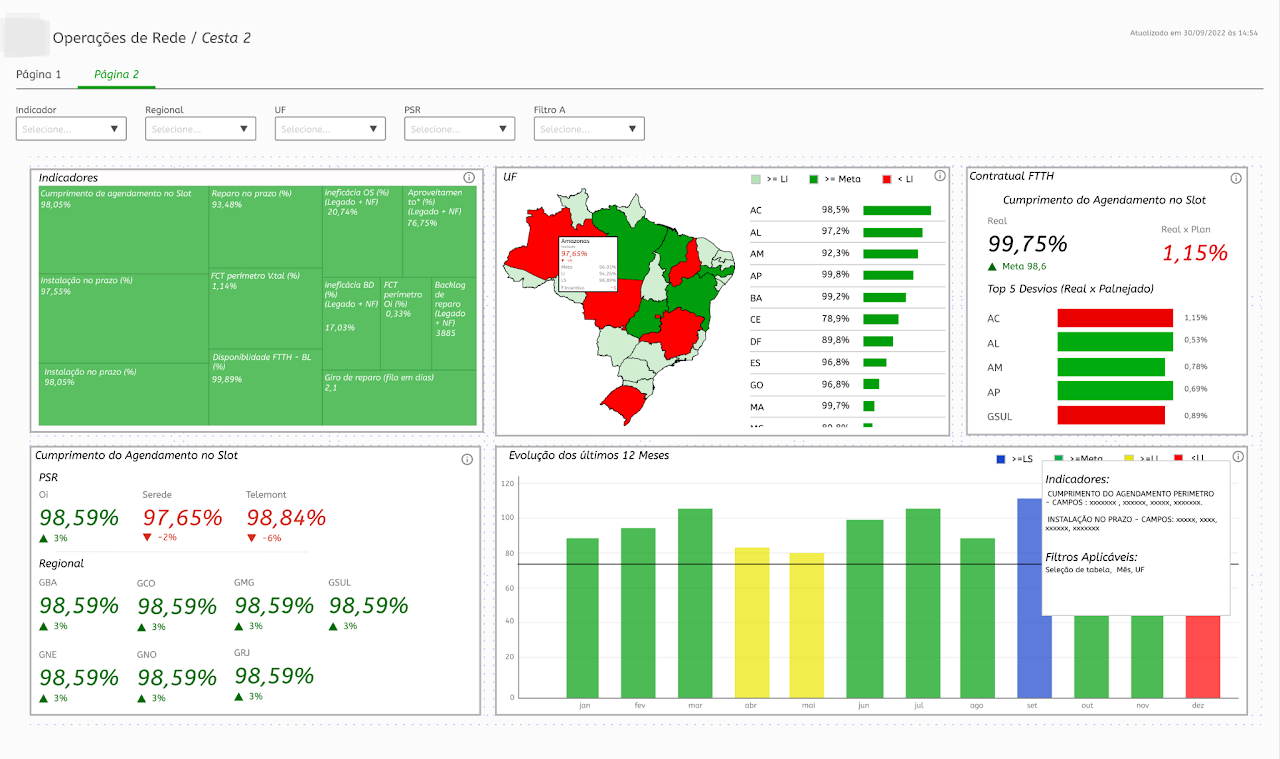Expand the Indicador dropdown filter
This screenshot has width=1280, height=759.
point(71,128)
